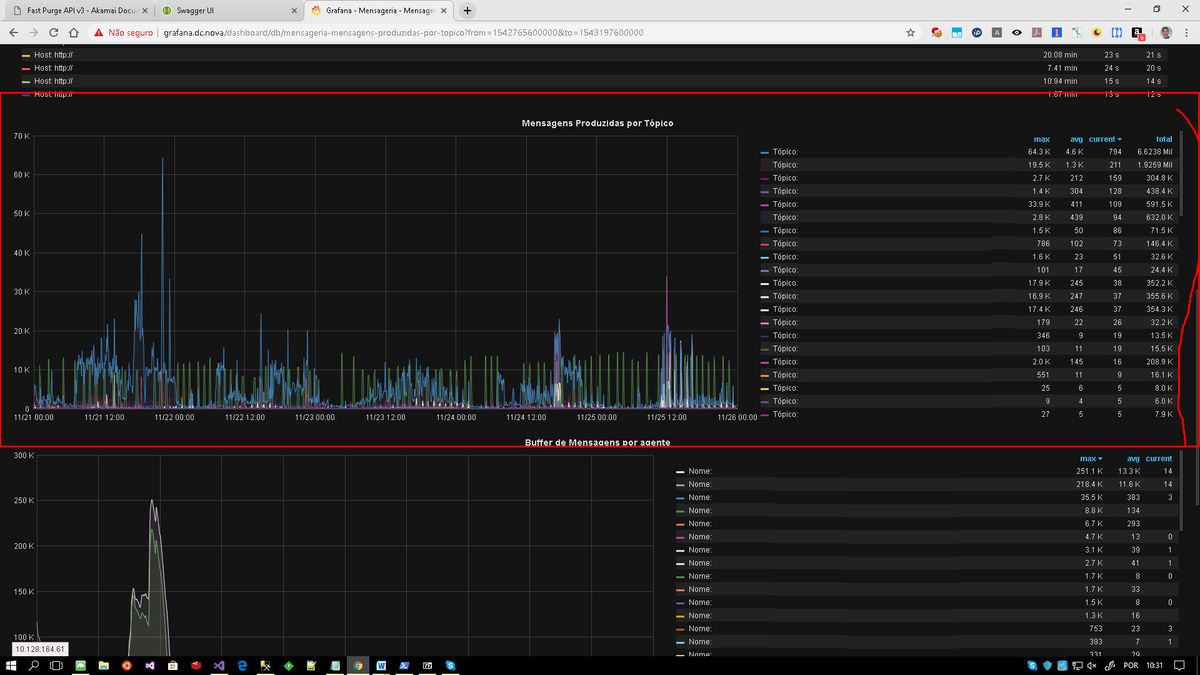Open the Microsoft Store taskbar icon

pos(173,665)
